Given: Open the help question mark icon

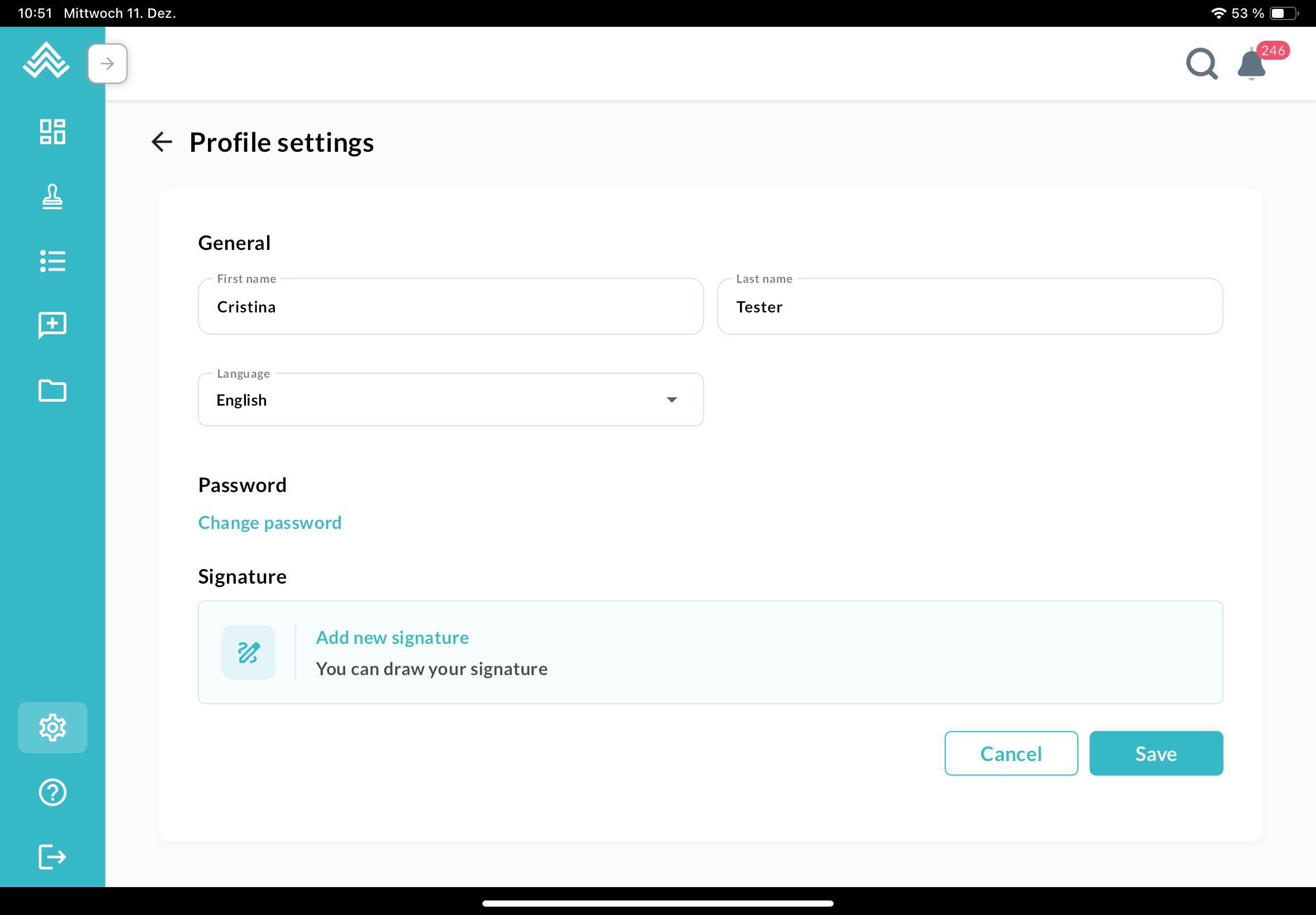Looking at the screenshot, I should tap(52, 792).
